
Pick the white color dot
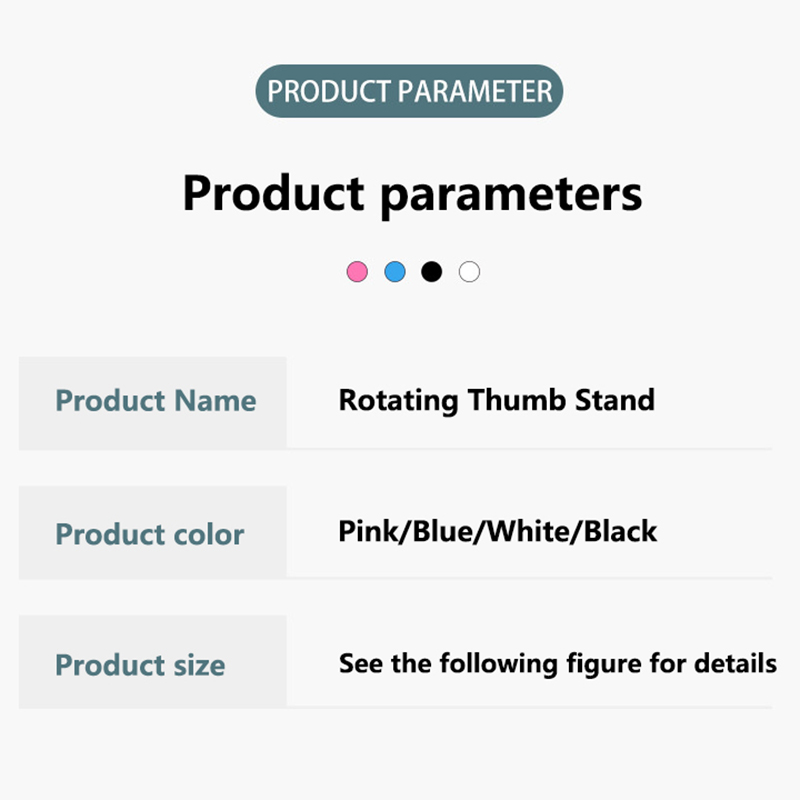tap(469, 272)
